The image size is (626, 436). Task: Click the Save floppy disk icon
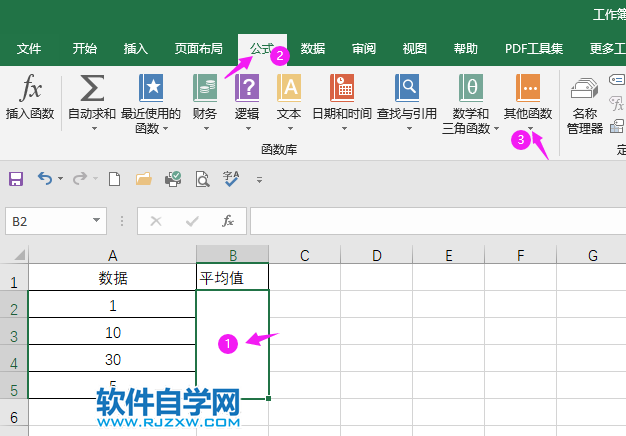tap(16, 179)
